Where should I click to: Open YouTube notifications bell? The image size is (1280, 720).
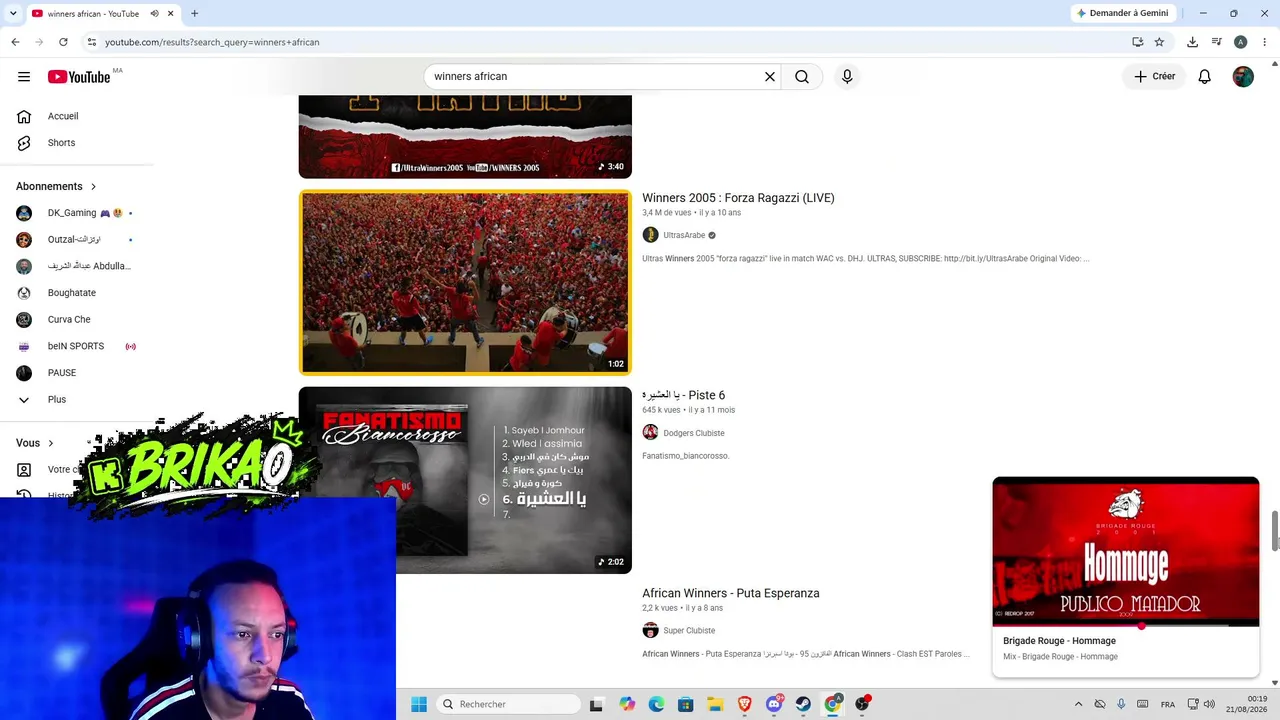click(x=1205, y=77)
